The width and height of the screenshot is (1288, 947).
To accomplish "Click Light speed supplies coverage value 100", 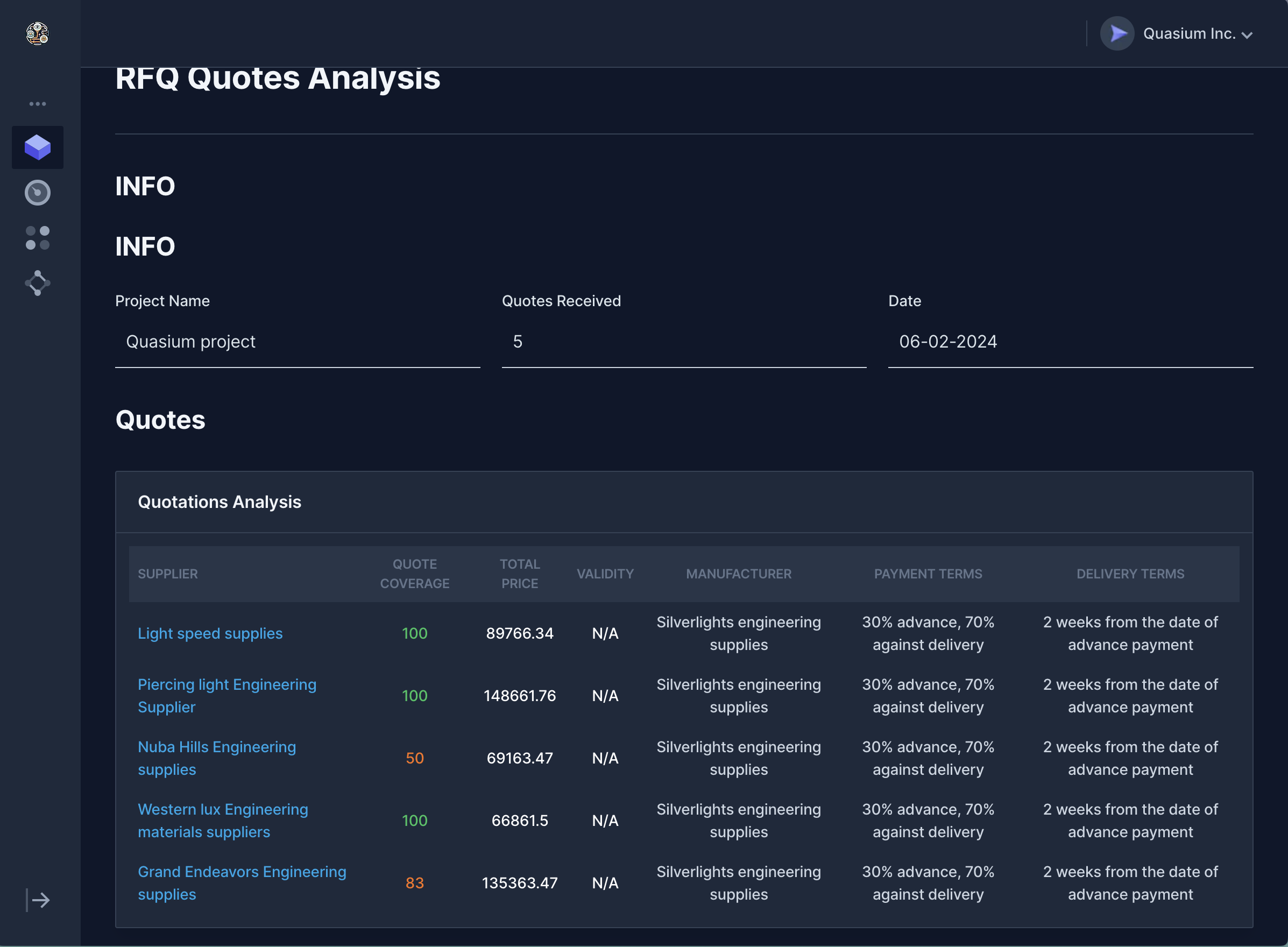I will pyautogui.click(x=414, y=633).
